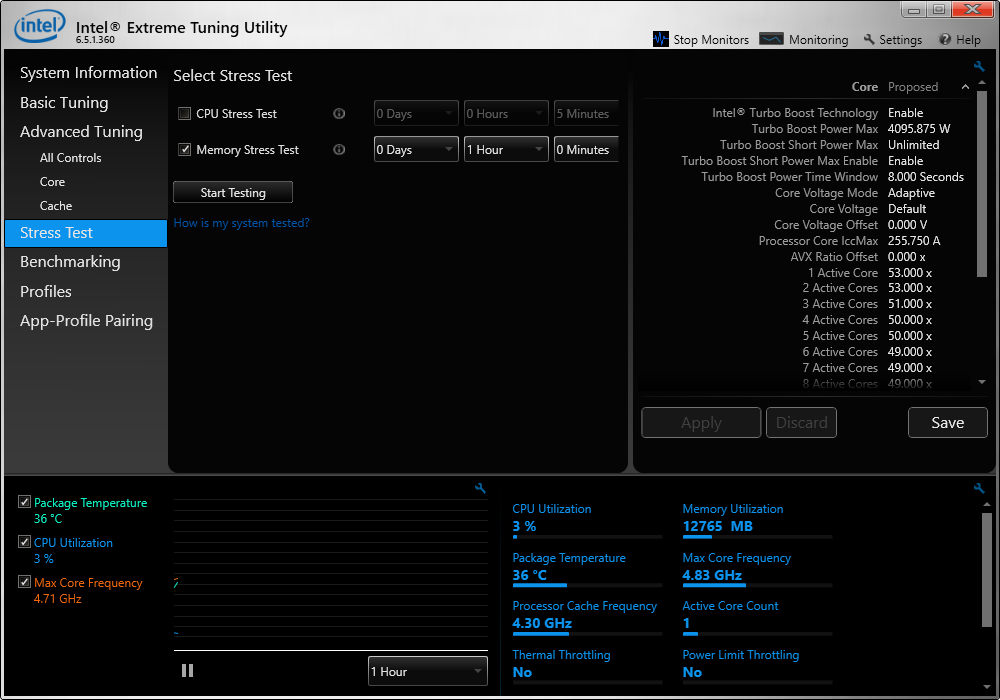This screenshot has width=1000, height=700.
Task: Click the Processor Core IccMax 255.750 A value
Action: click(x=913, y=240)
